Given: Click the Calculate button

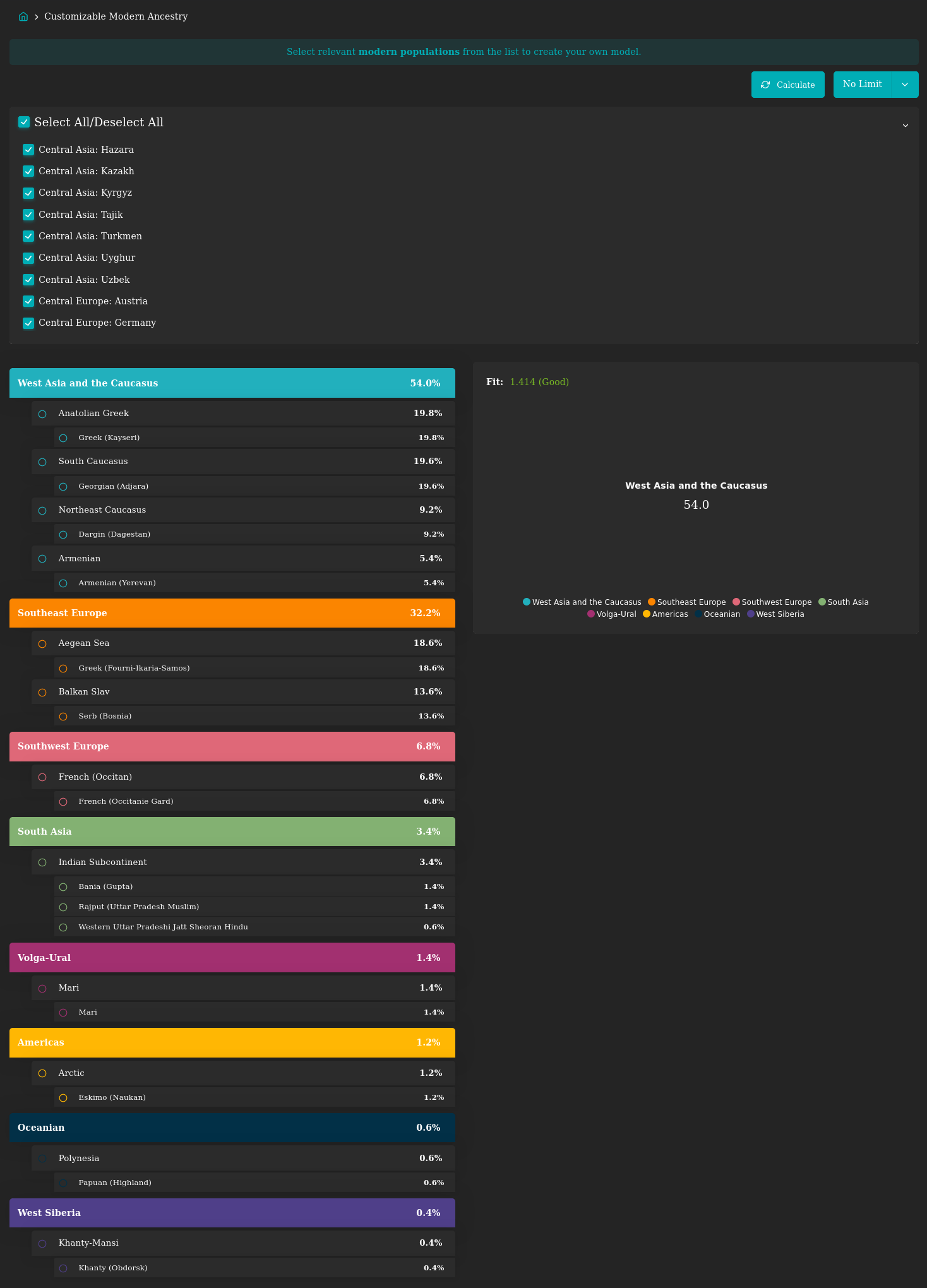Looking at the screenshot, I should (x=788, y=85).
